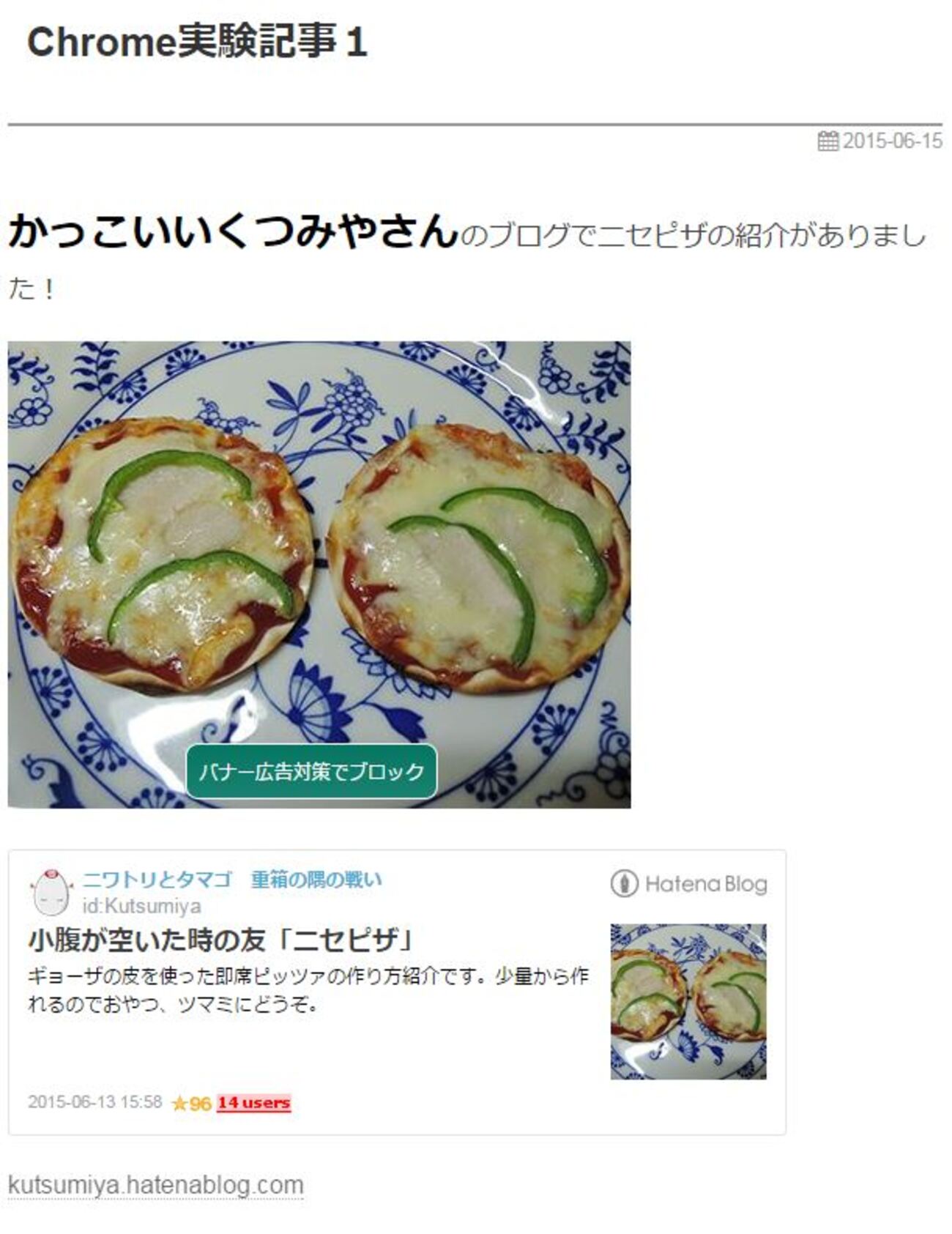The height and width of the screenshot is (1234, 952).
Task: Open the 小腹が空いた時の友「ニセピザ」 headline
Action: [222, 940]
